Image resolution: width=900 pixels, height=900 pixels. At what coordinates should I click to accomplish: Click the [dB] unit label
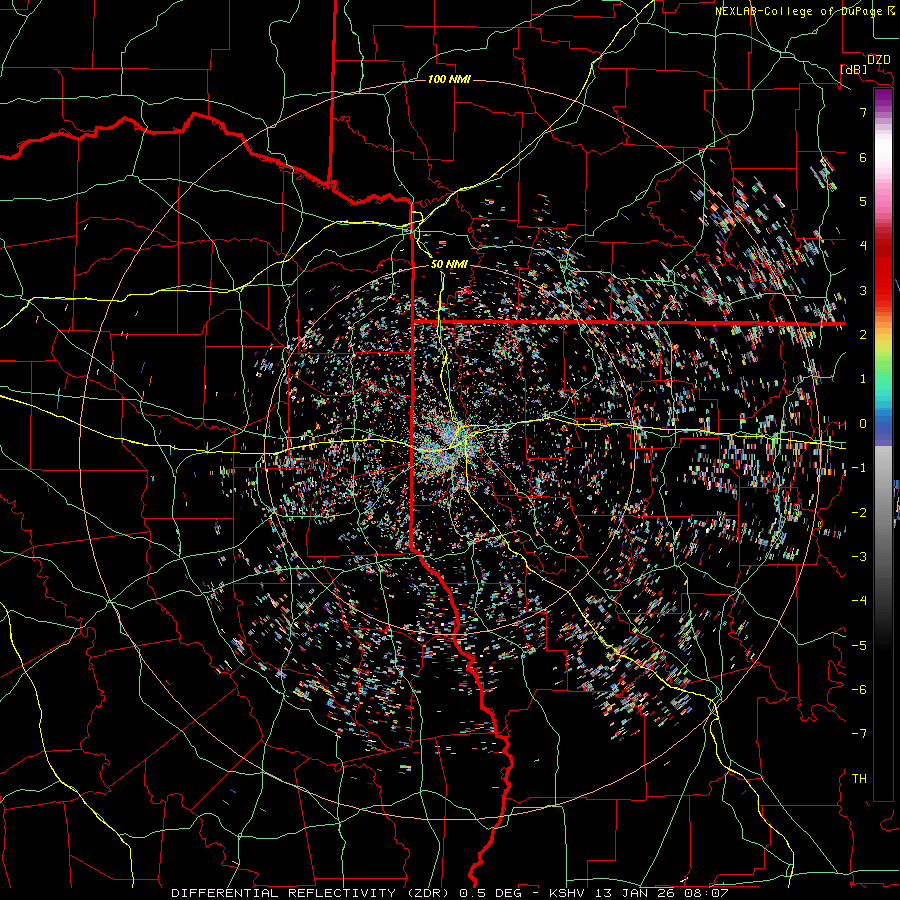[853, 69]
